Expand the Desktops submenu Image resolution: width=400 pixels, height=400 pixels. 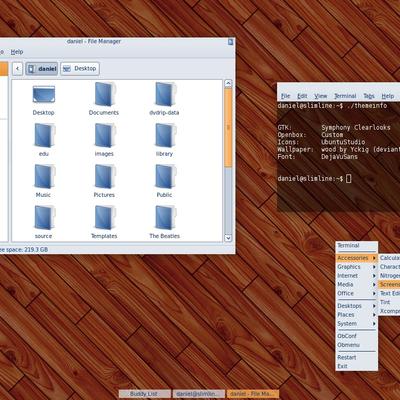click(356, 306)
